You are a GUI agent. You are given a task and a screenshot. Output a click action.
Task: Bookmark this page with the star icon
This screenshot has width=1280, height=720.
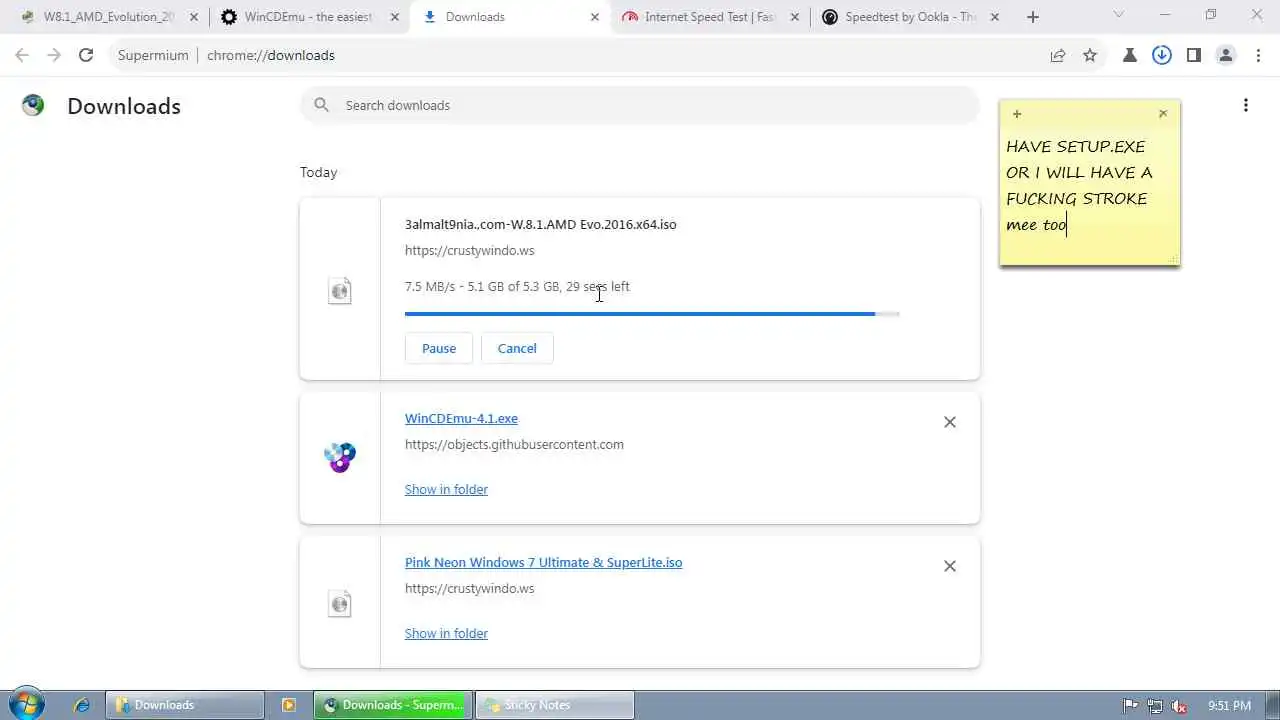pyautogui.click(x=1090, y=55)
